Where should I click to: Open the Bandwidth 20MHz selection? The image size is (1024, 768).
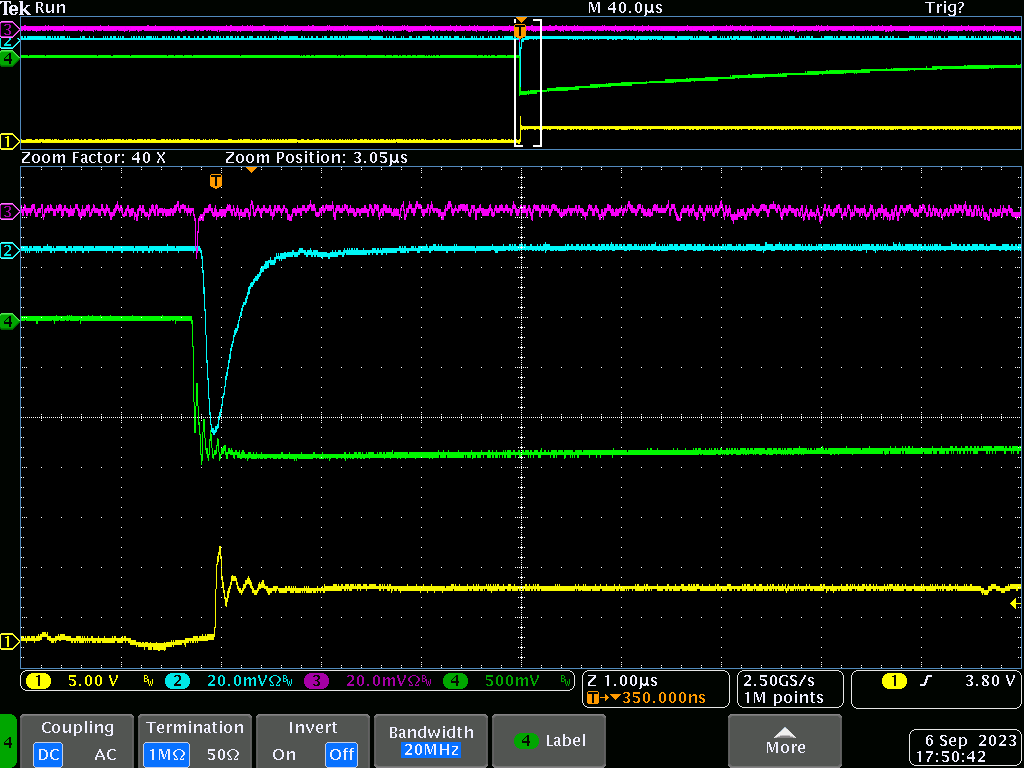click(429, 741)
